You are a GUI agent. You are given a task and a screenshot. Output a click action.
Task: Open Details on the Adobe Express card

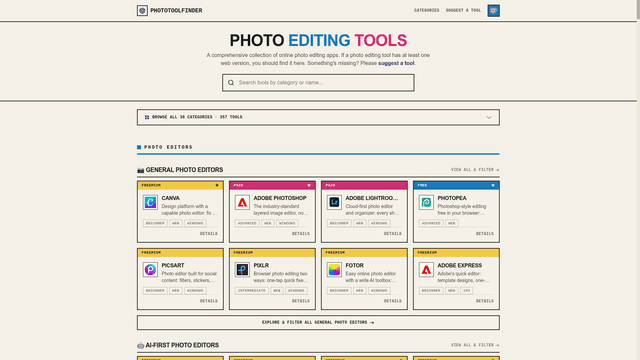point(484,301)
